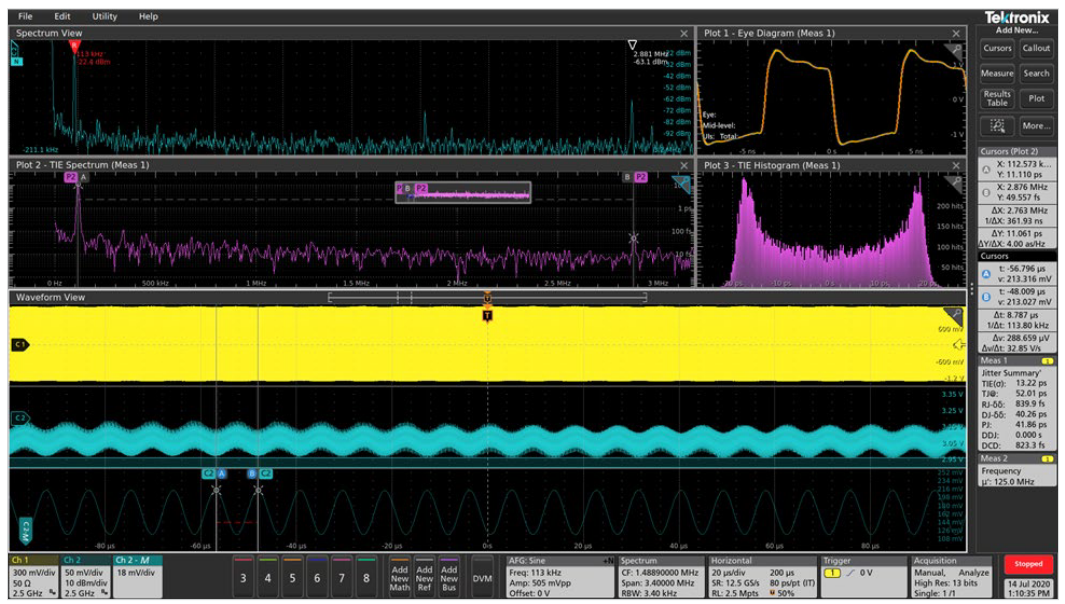Screen dimensions: 1065x604
Task: Open the Search tool
Action: 1037,73
